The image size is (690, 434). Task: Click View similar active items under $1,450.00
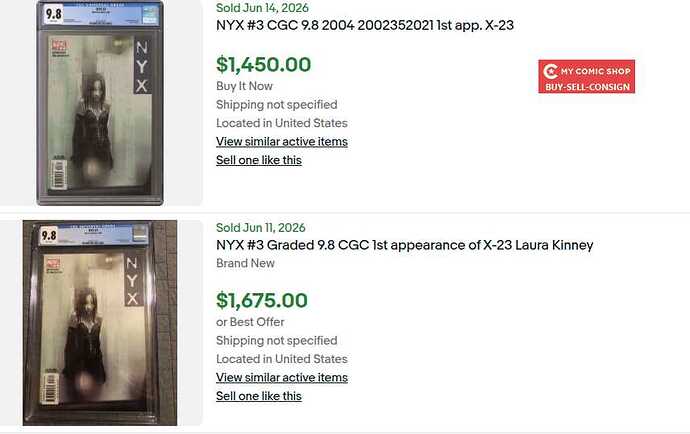pyautogui.click(x=282, y=142)
